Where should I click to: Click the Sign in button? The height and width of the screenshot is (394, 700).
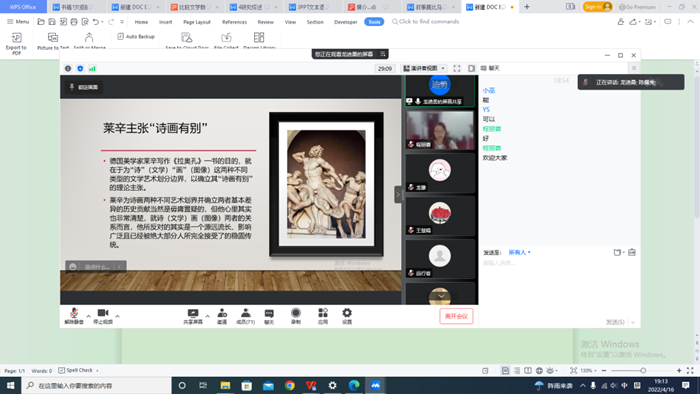(597, 7)
